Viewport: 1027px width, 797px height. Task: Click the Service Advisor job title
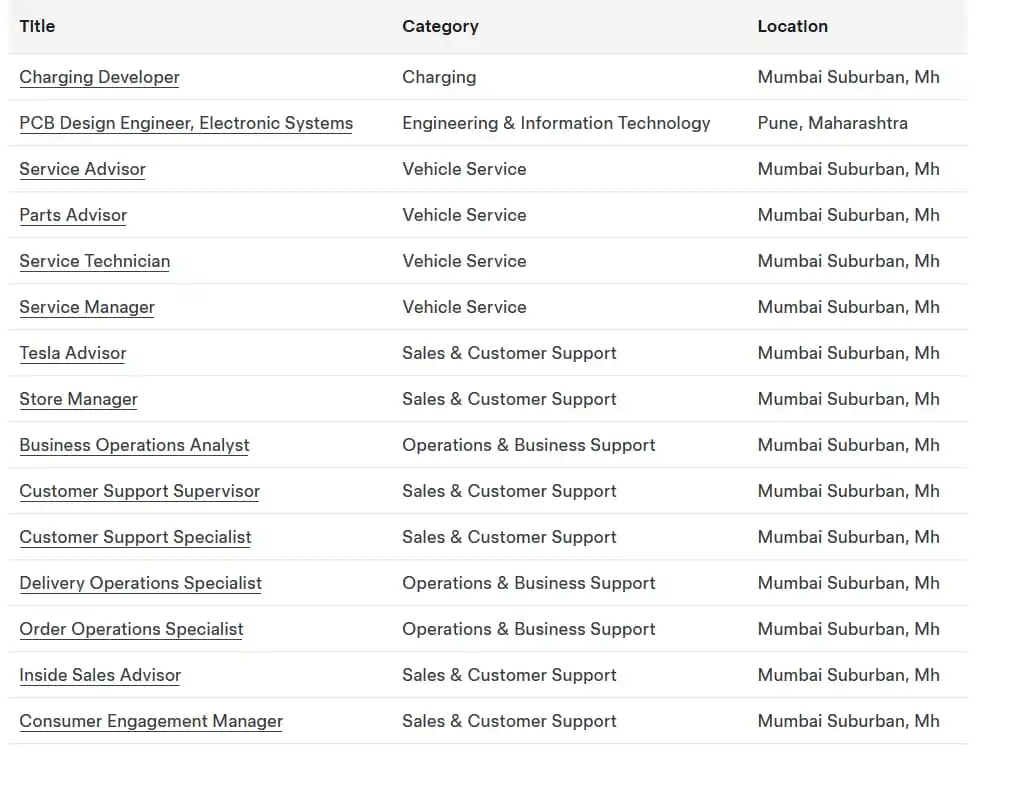[x=82, y=169]
